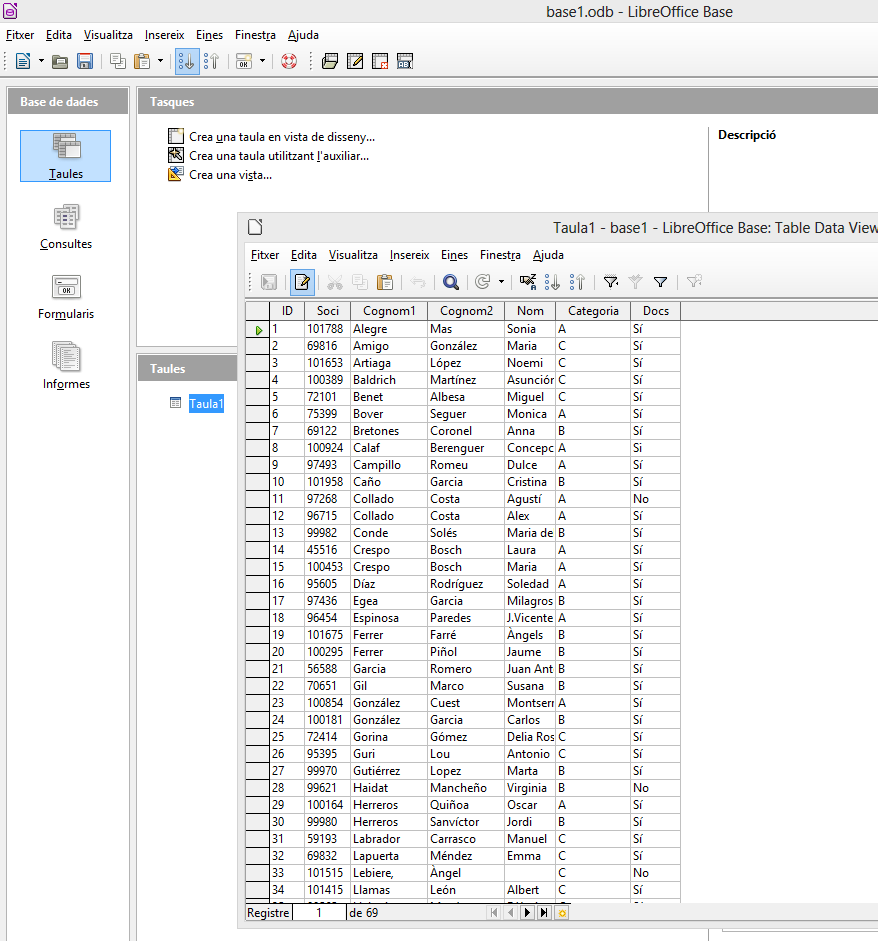Open the New document dropdown arrow
The height and width of the screenshot is (941, 878).
pos(41,61)
